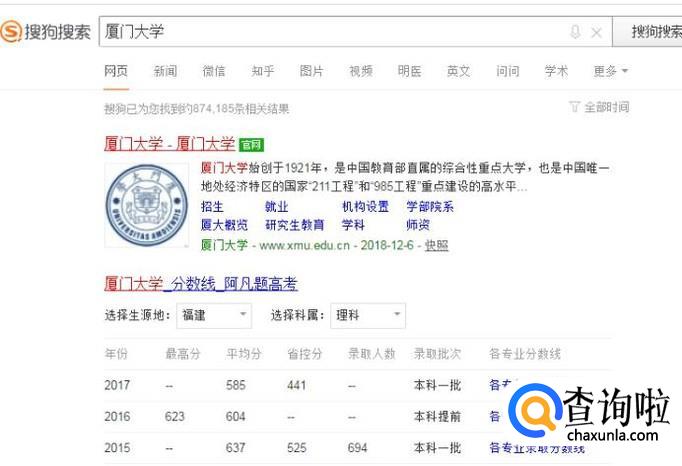Viewport: 682px width, 466px height.
Task: Click the 年份 column header
Action: tap(116, 354)
